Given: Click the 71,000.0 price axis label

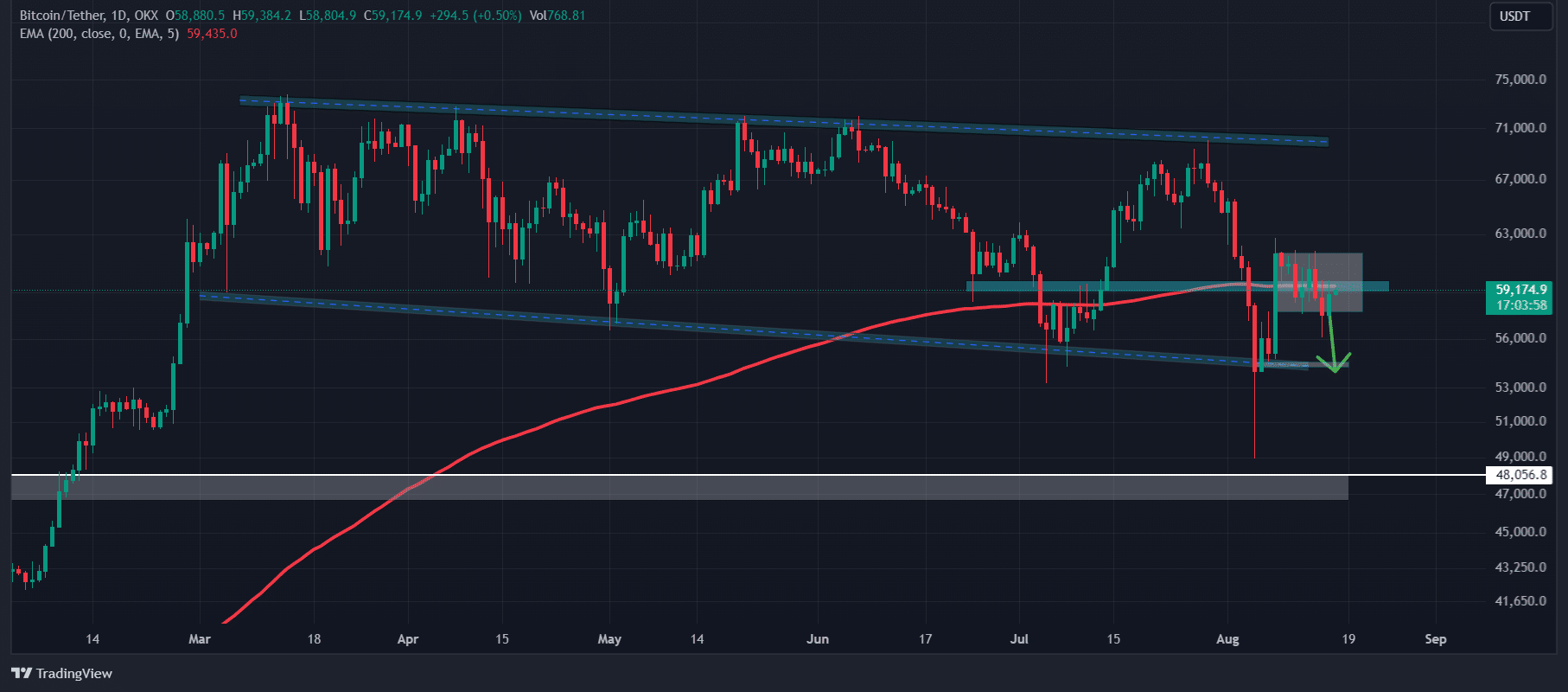Looking at the screenshot, I should (1520, 128).
